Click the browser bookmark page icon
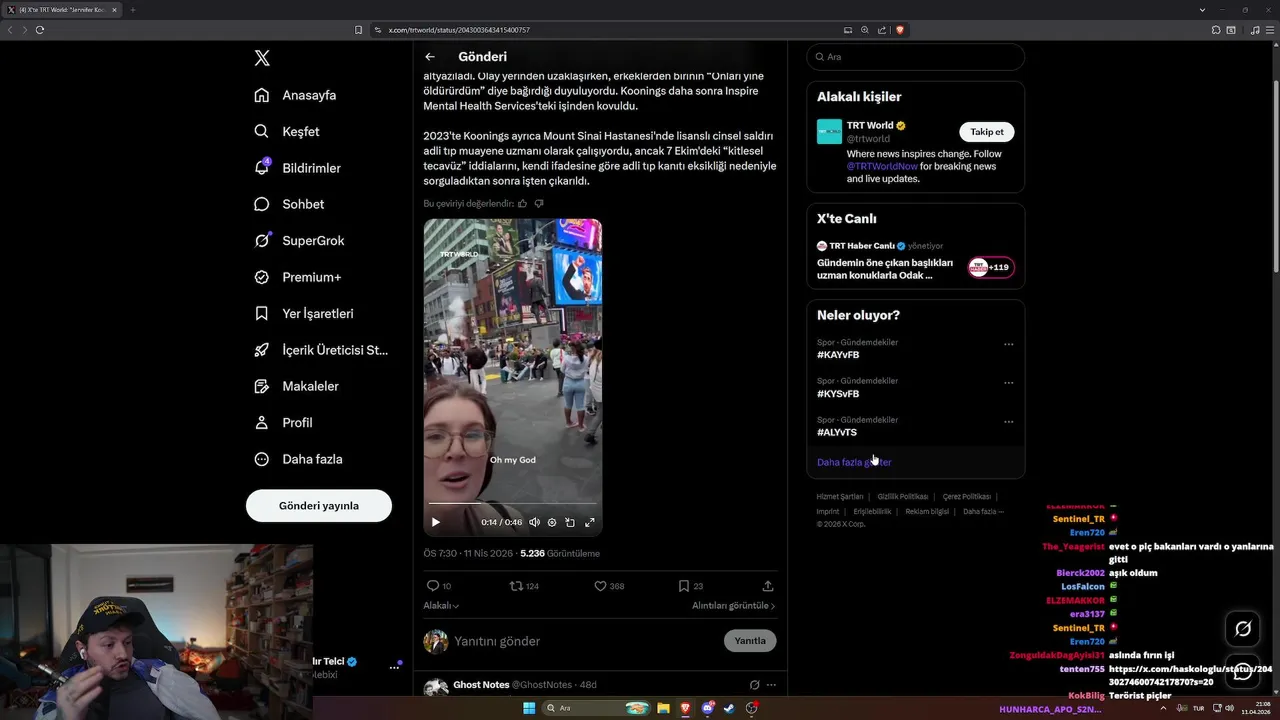The width and height of the screenshot is (1280, 720). pyautogui.click(x=359, y=30)
